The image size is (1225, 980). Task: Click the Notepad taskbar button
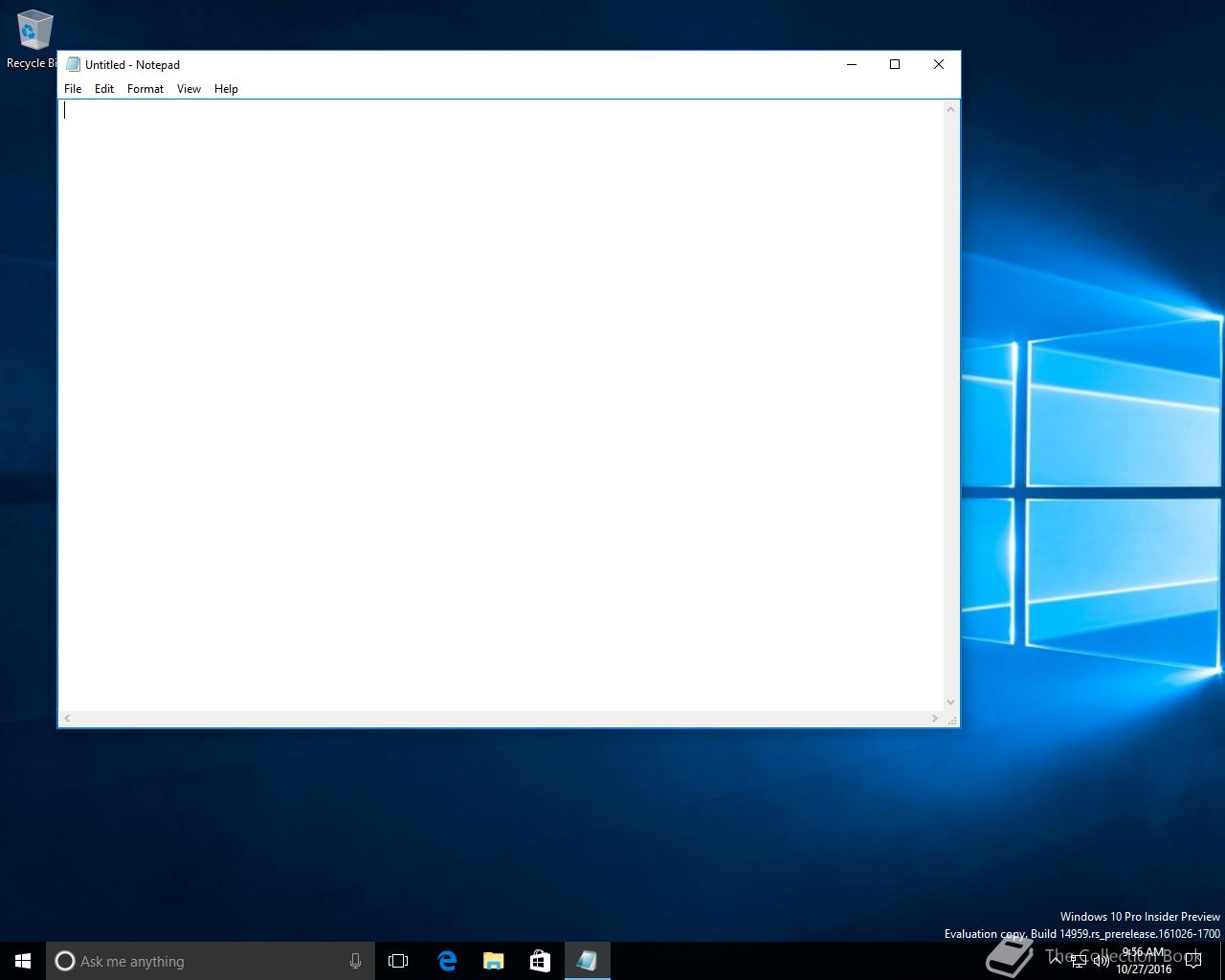pyautogui.click(x=587, y=961)
